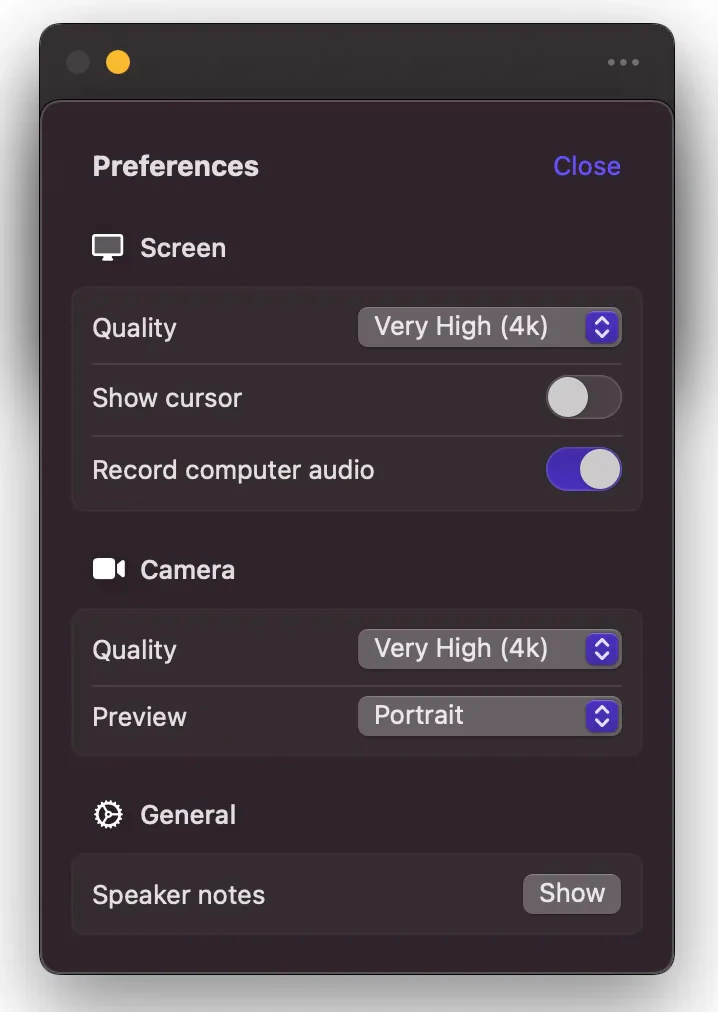Click the Preferences title text

pyautogui.click(x=175, y=166)
